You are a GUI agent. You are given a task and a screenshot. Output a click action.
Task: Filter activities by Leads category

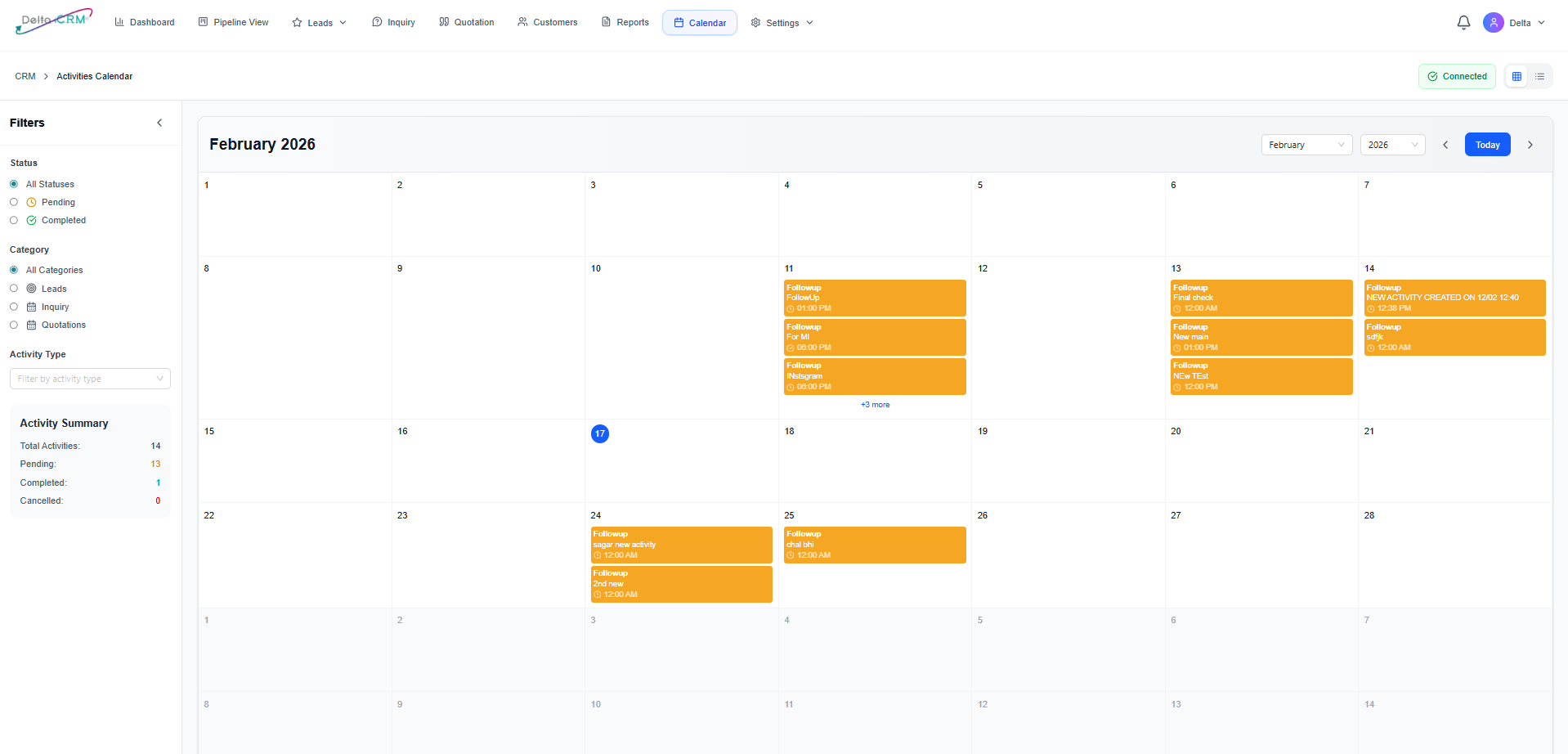[13, 289]
